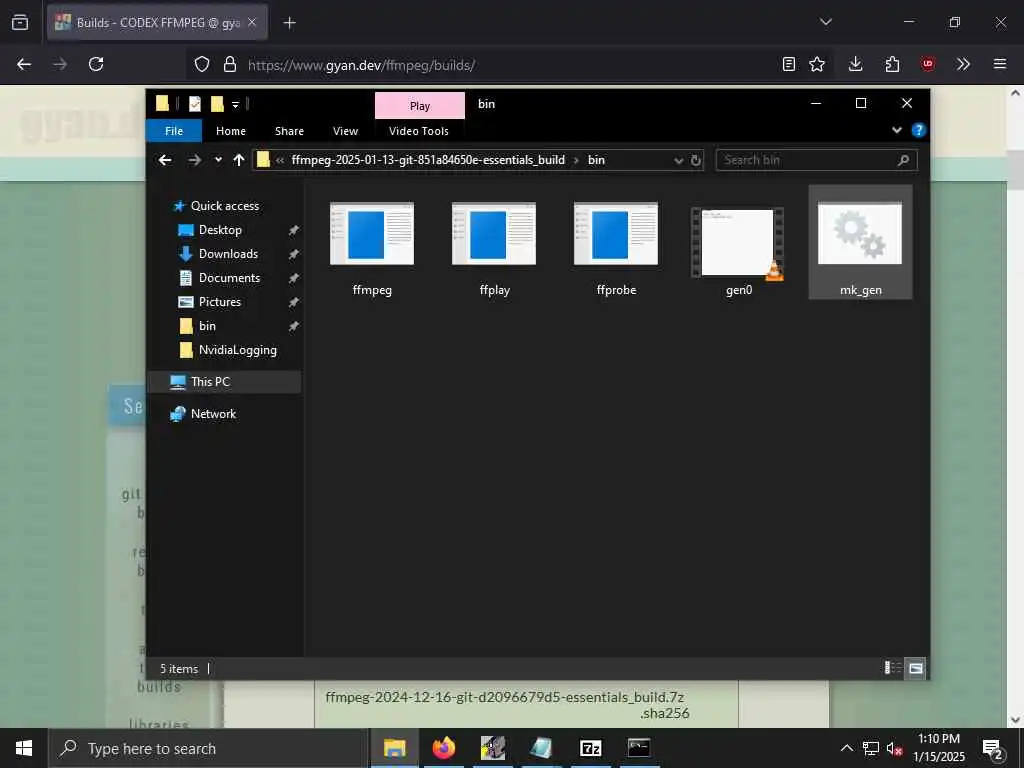Viewport: 1024px width, 768px height.
Task: Open uBlock Origin extension icon
Action: coord(928,64)
